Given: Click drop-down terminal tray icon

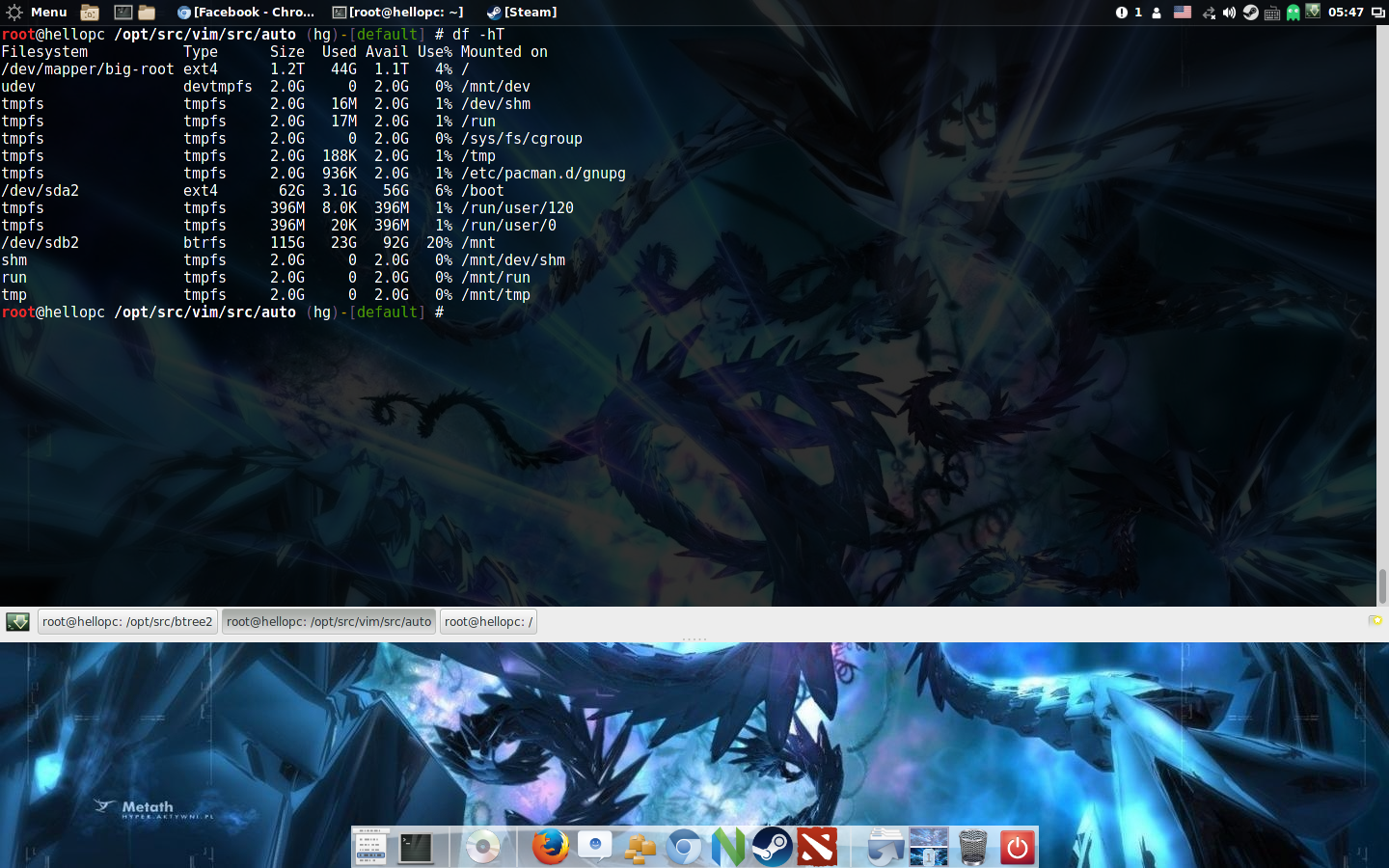Looking at the screenshot, I should point(1313,12).
